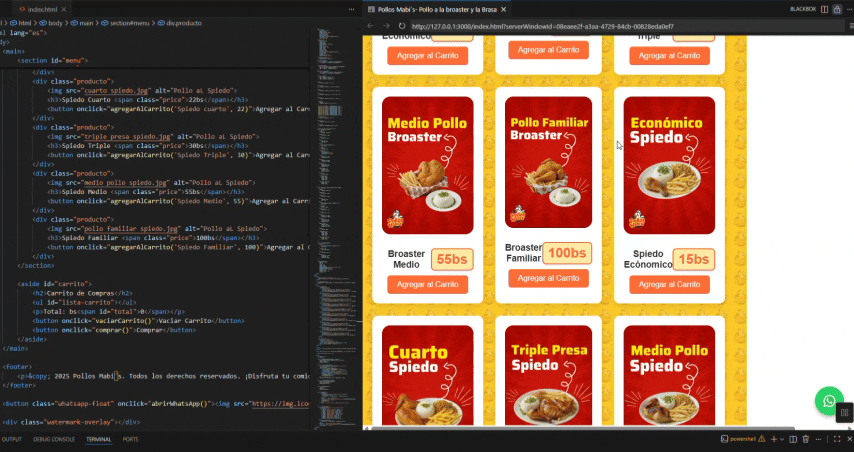Image resolution: width=854 pixels, height=452 pixels.
Task: Switch to the DEBUG CONSOLE panel tab
Action: (x=54, y=439)
